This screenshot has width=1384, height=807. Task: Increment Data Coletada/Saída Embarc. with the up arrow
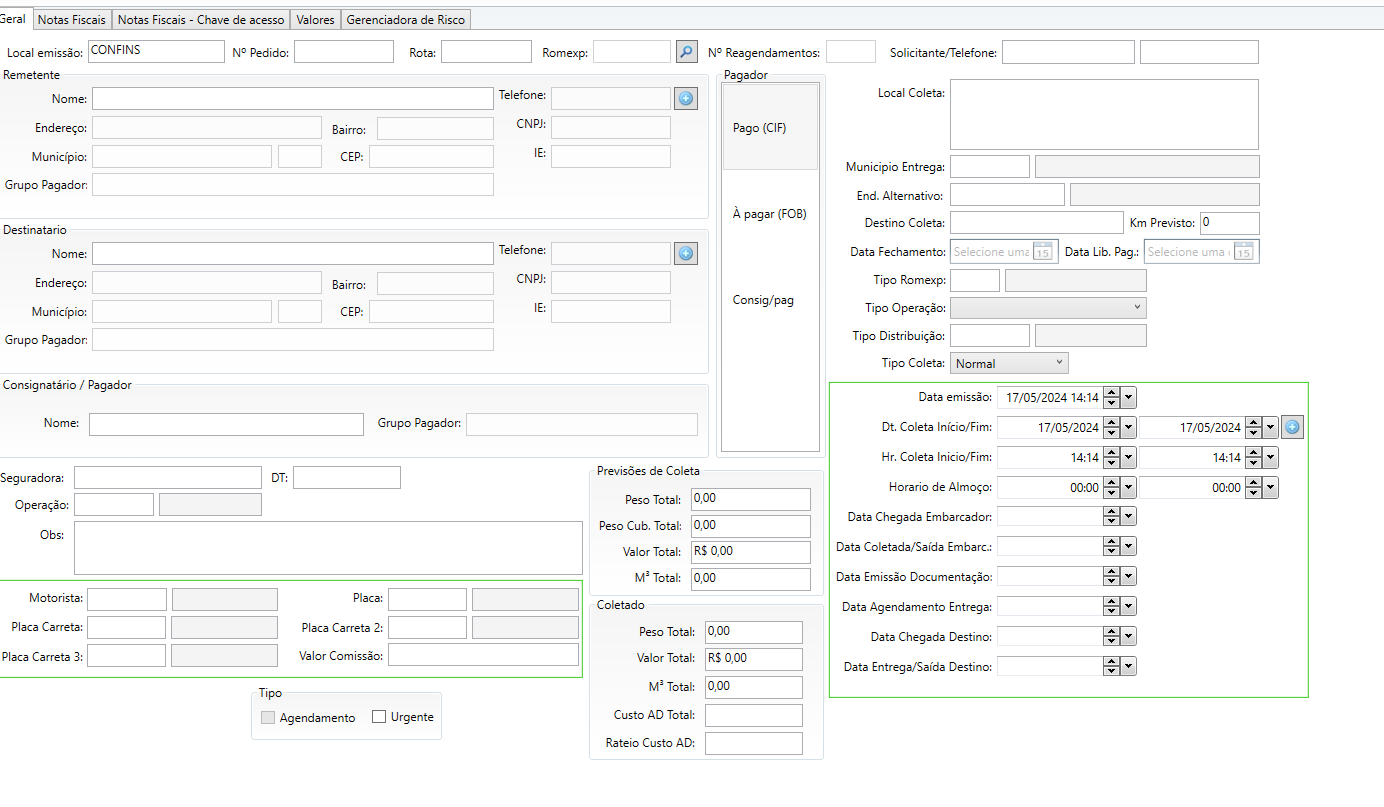(1111, 542)
